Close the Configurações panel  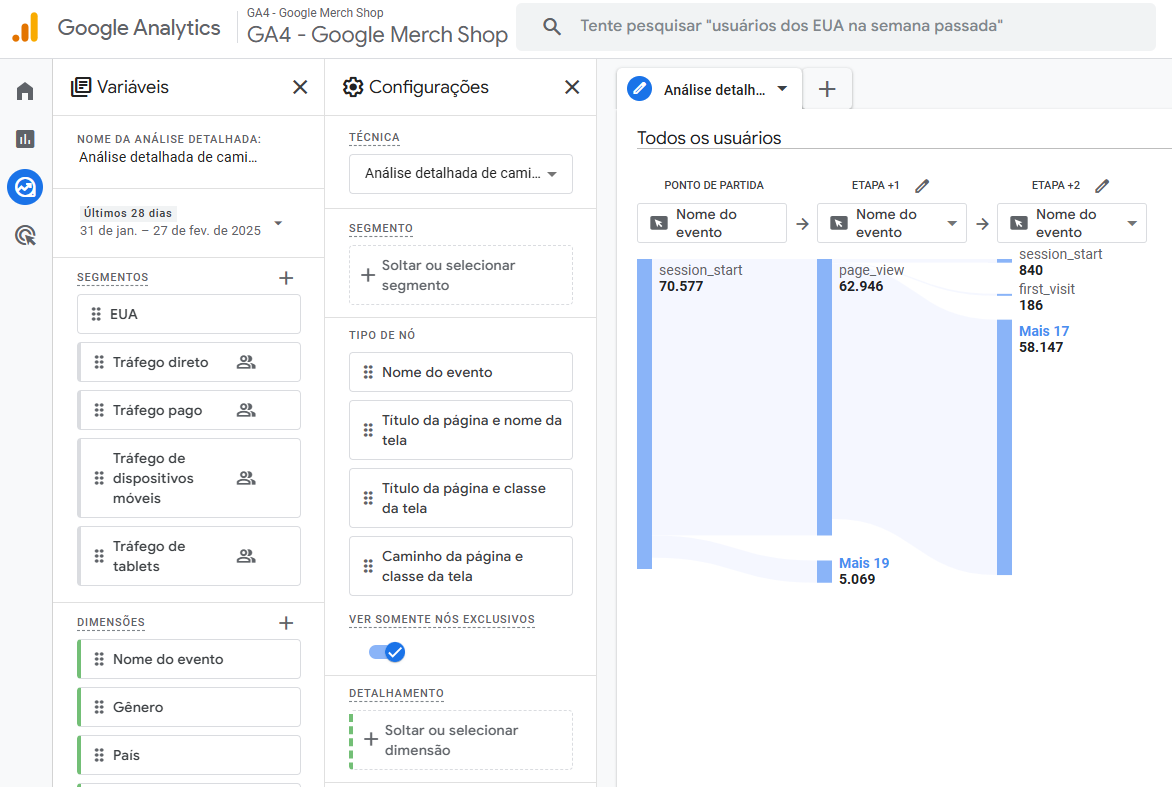[572, 87]
